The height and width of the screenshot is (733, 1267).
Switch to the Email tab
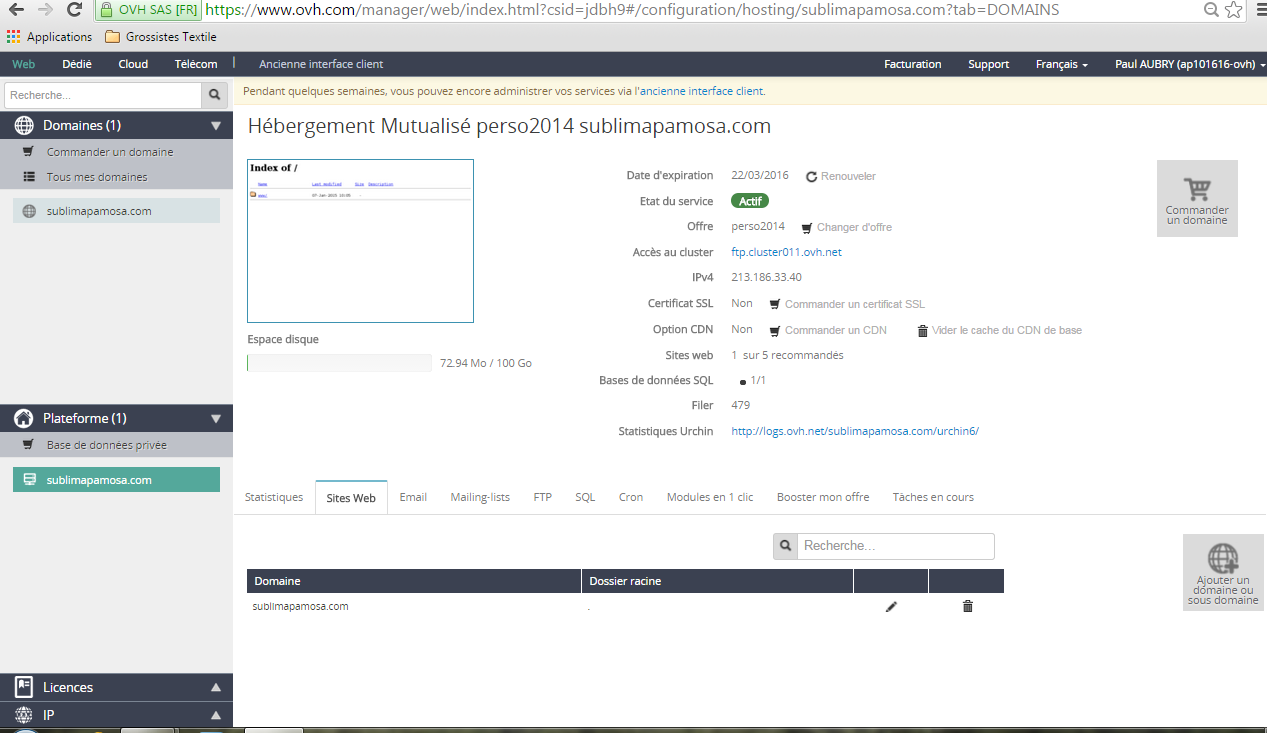tap(413, 497)
